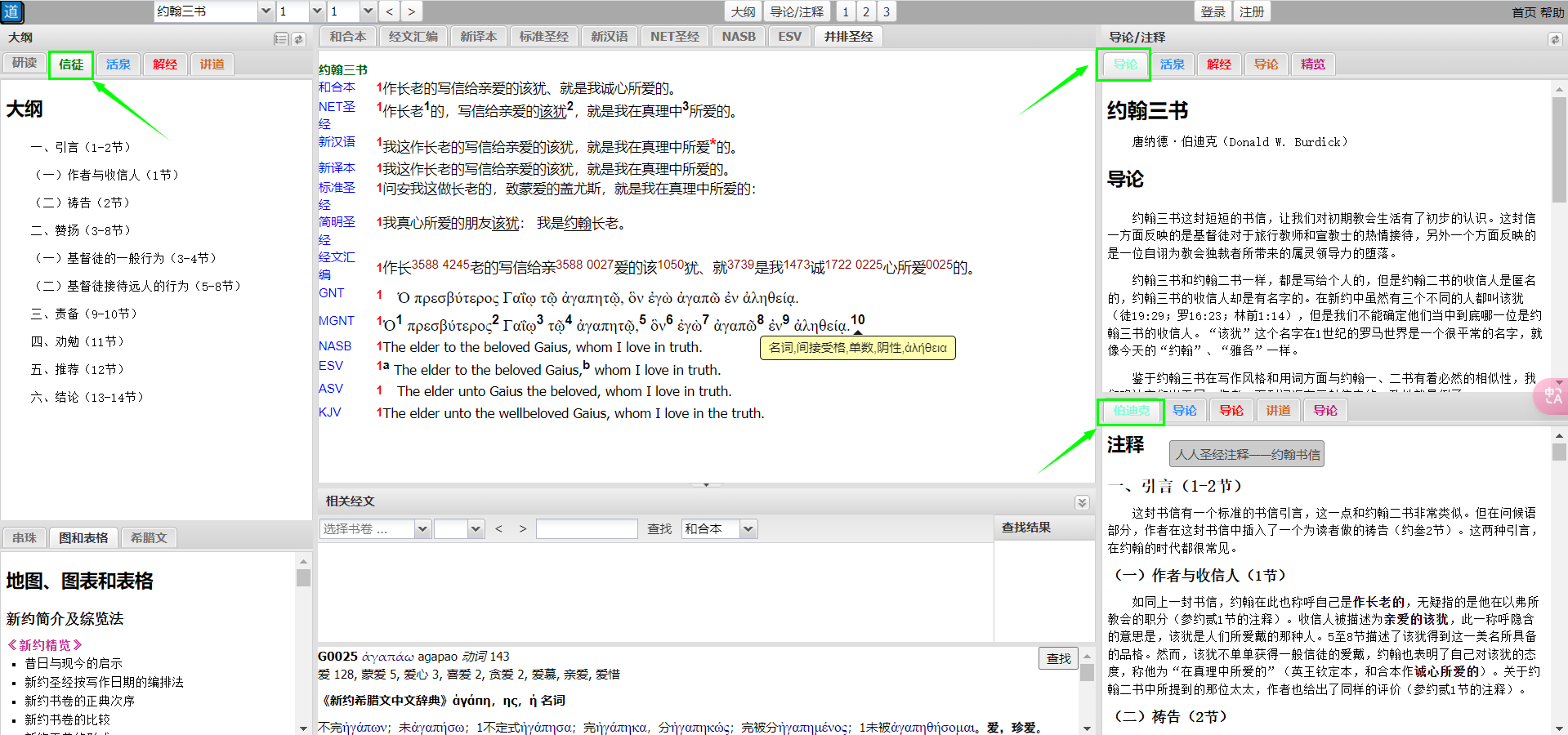Click the 道 app logo icon
The image size is (1568, 735).
(x=11, y=11)
